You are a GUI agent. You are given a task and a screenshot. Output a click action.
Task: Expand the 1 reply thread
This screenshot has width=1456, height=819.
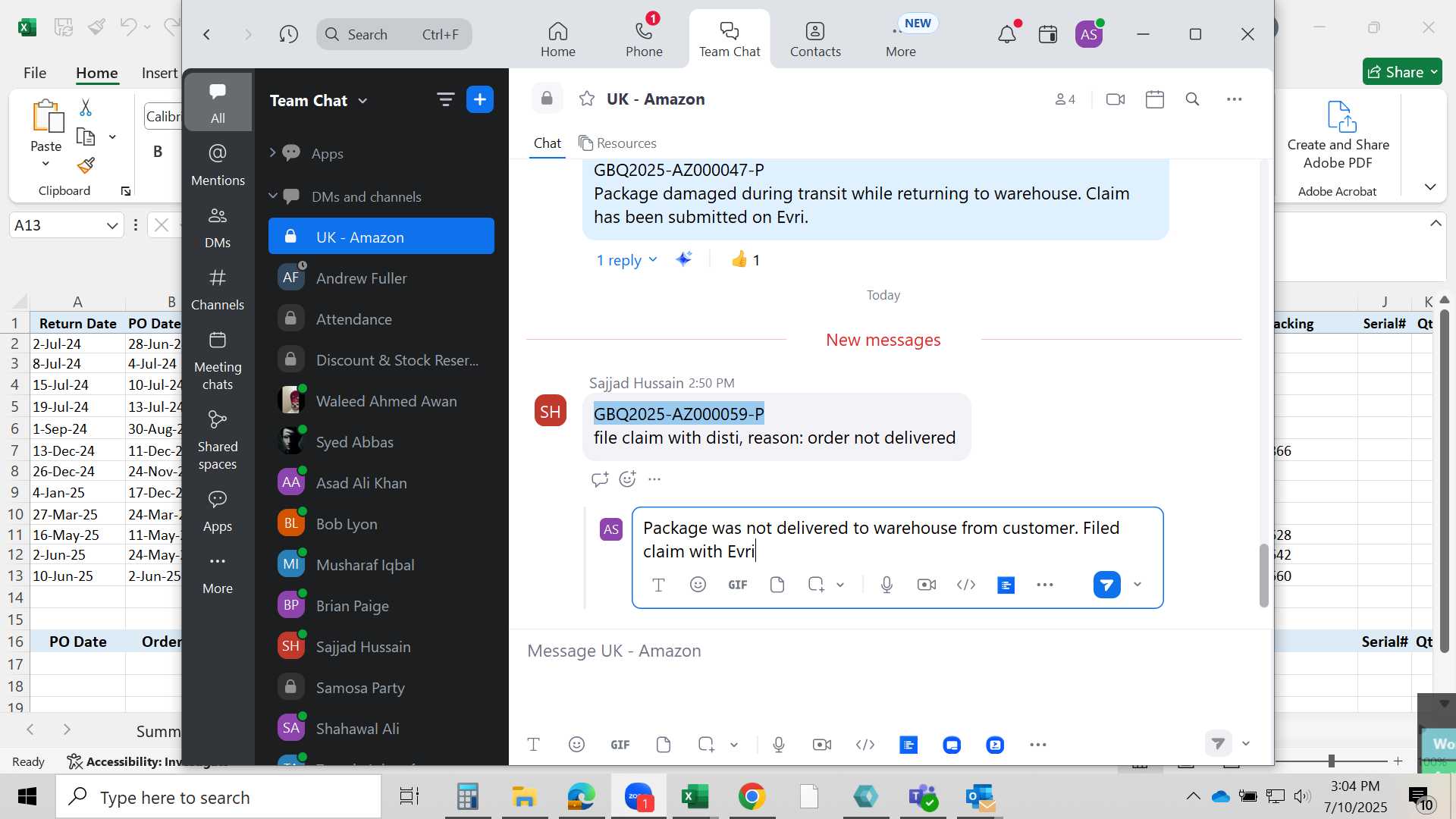tap(626, 260)
